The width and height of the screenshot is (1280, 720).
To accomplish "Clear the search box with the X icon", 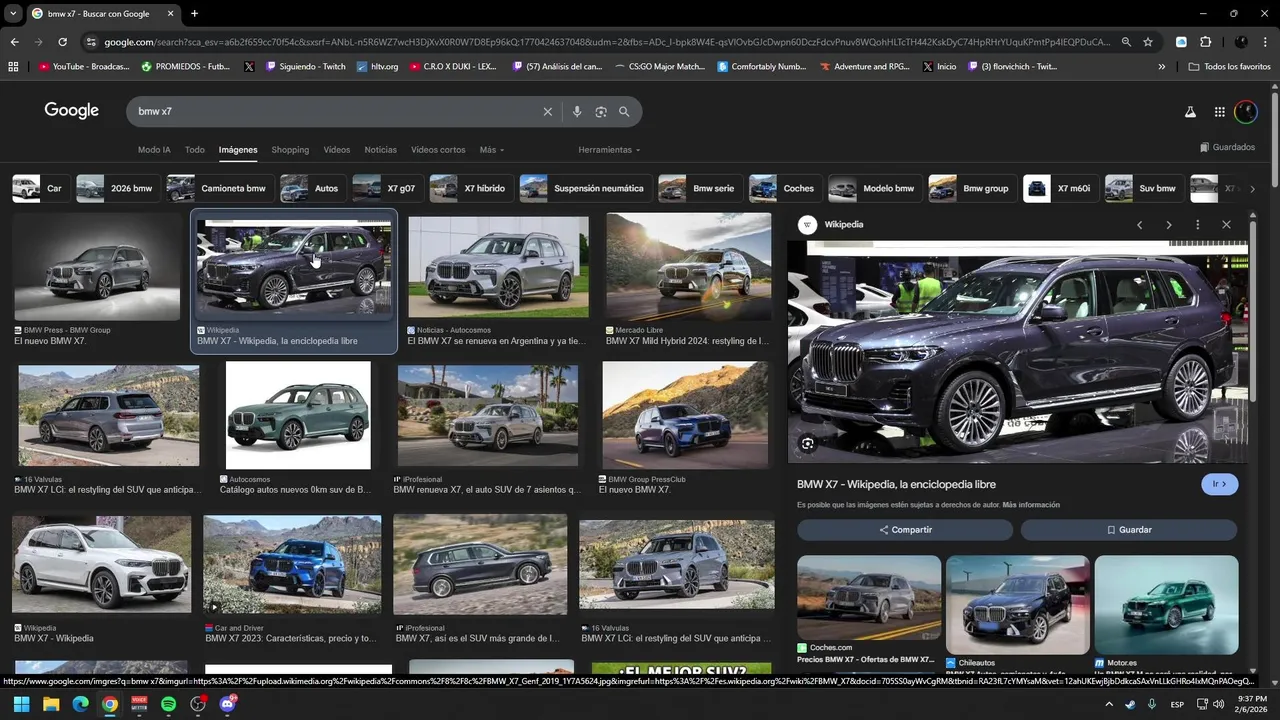I will click(x=547, y=112).
